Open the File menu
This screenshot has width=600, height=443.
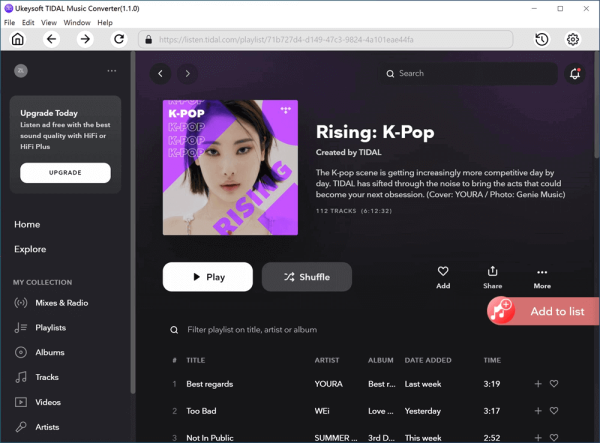pos(10,23)
